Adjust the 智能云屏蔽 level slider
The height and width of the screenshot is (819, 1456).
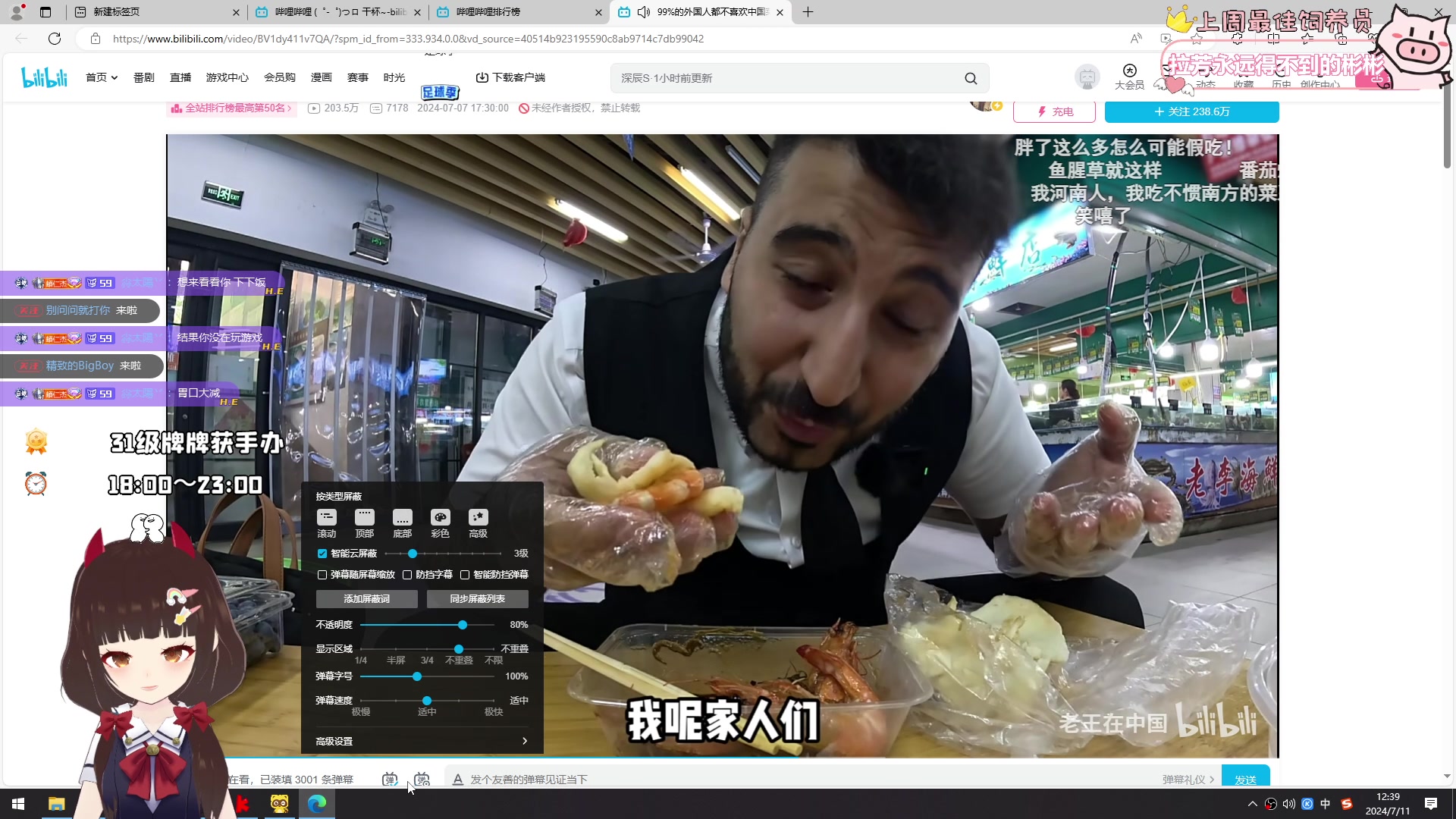[413, 554]
